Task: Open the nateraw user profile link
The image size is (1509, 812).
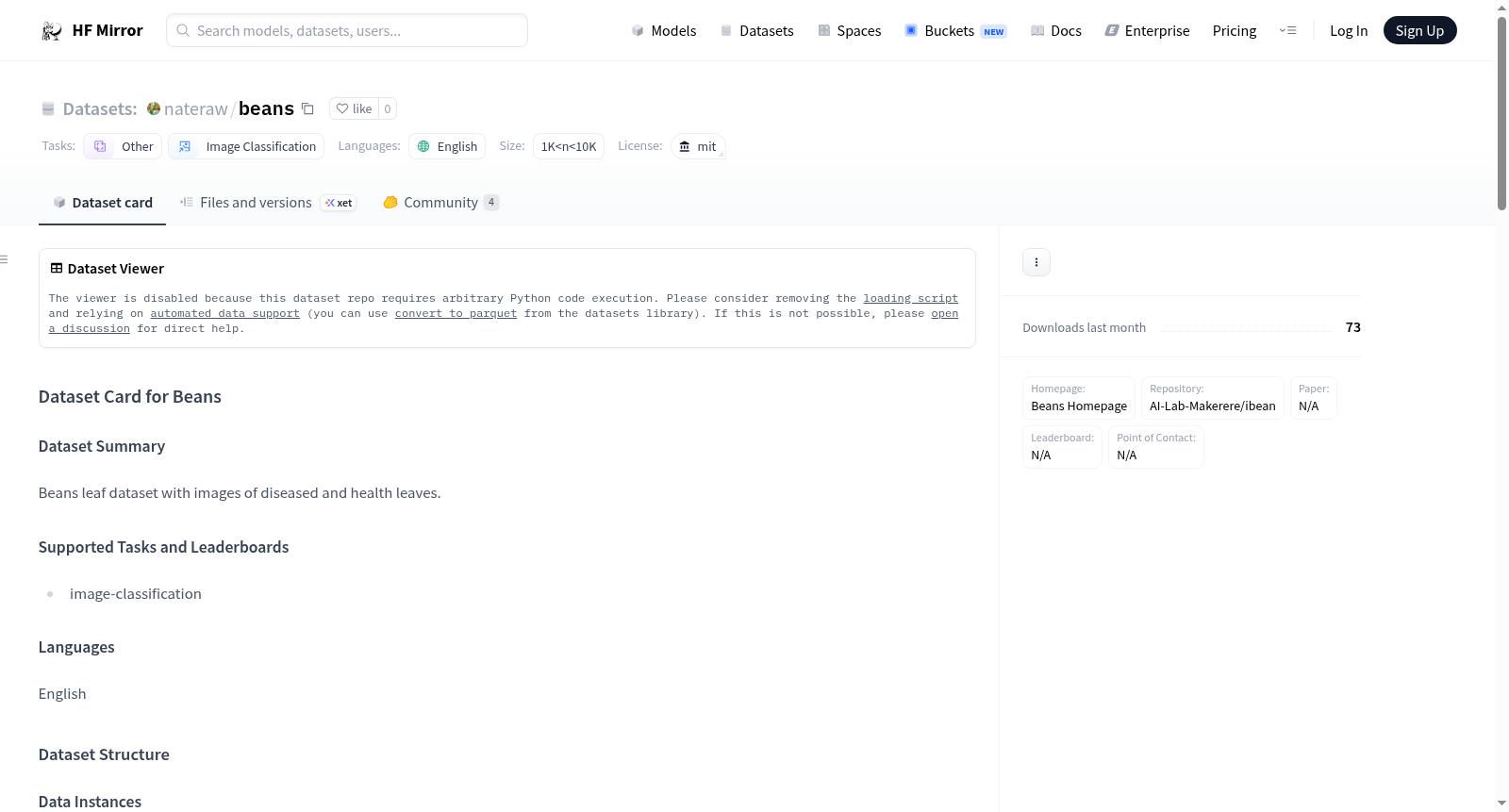Action: [x=196, y=108]
